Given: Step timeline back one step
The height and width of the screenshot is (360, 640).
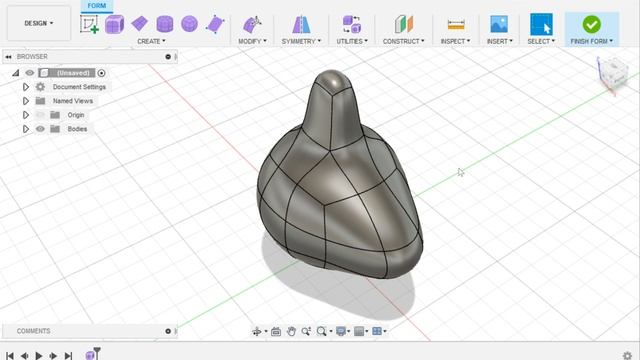Looking at the screenshot, I should tap(24, 356).
